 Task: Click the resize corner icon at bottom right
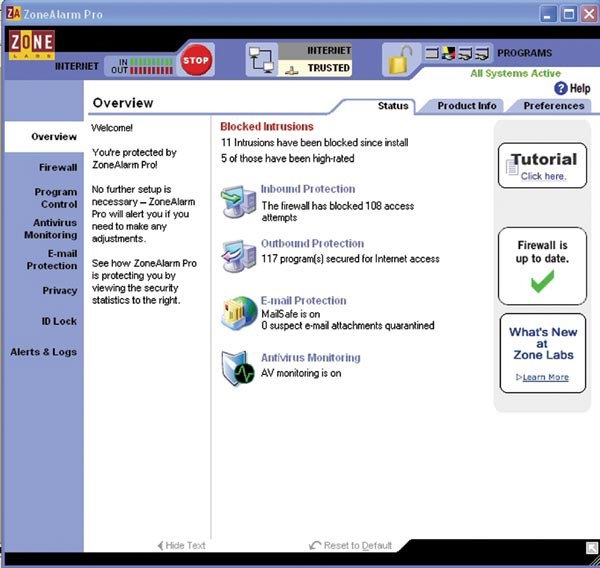point(592,547)
